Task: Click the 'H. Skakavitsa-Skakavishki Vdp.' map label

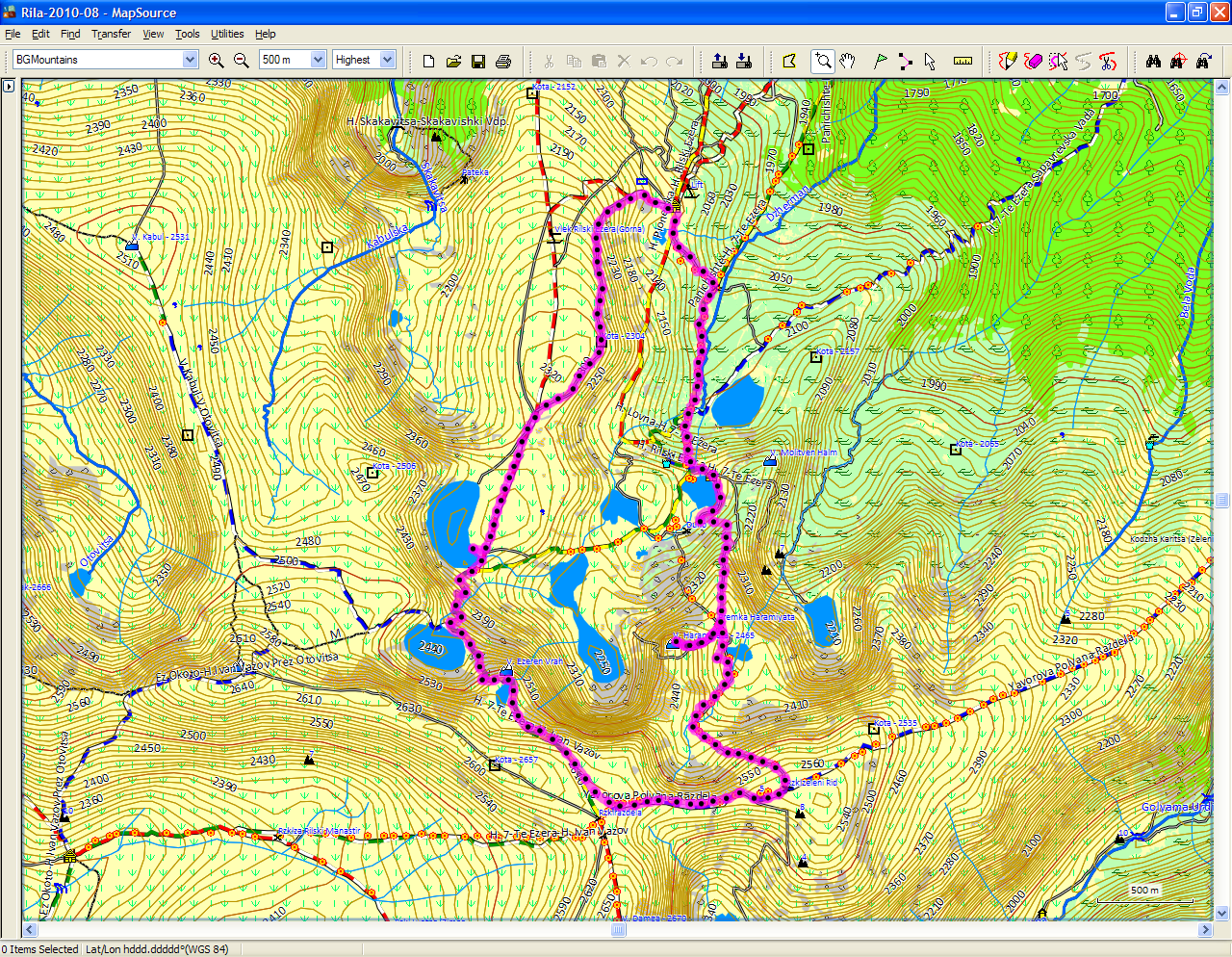Action: (426, 122)
